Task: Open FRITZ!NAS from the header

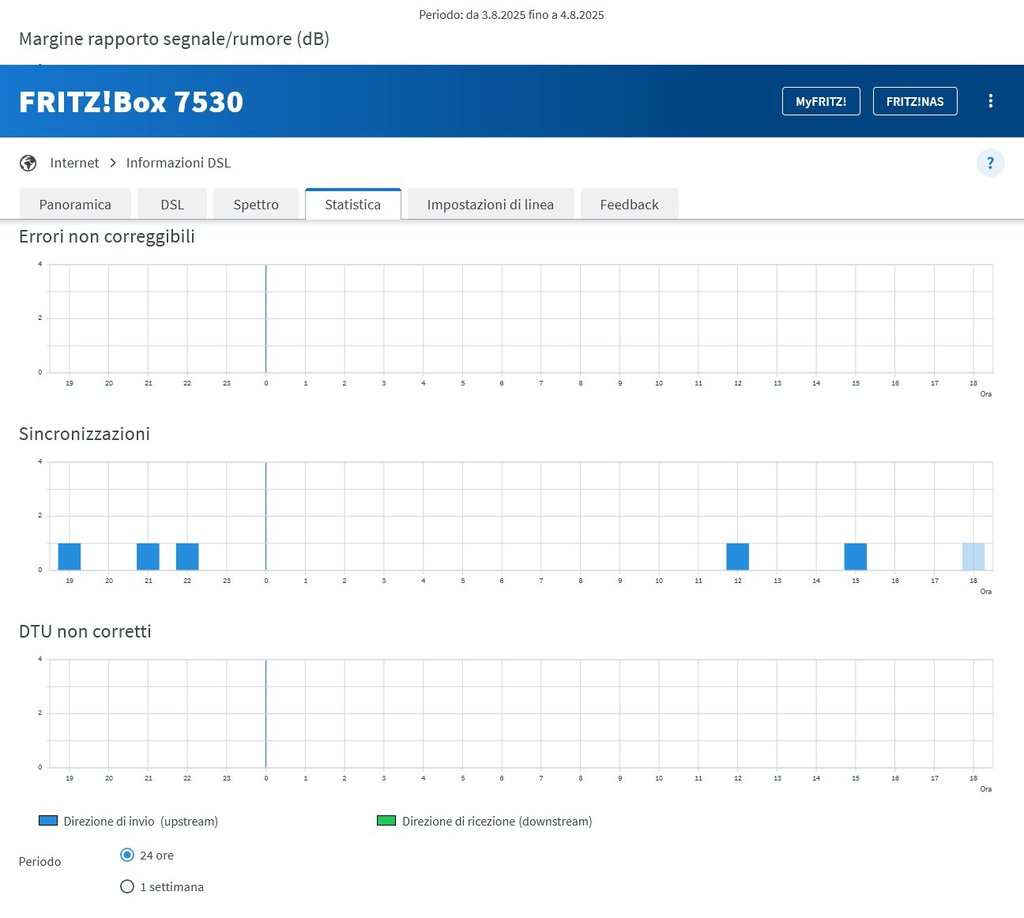Action: click(914, 101)
